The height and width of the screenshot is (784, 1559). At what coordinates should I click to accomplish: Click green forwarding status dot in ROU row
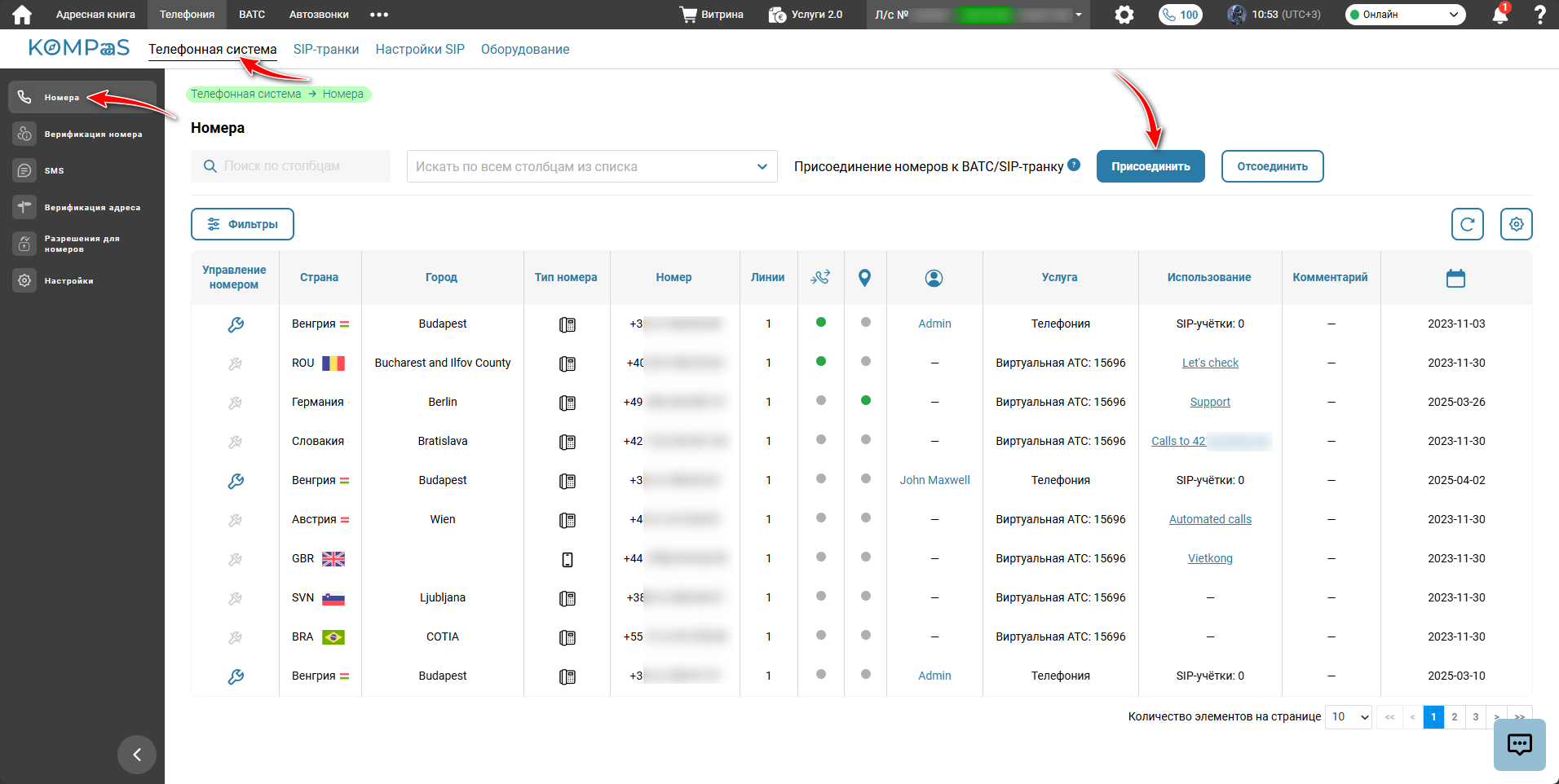tap(821, 361)
